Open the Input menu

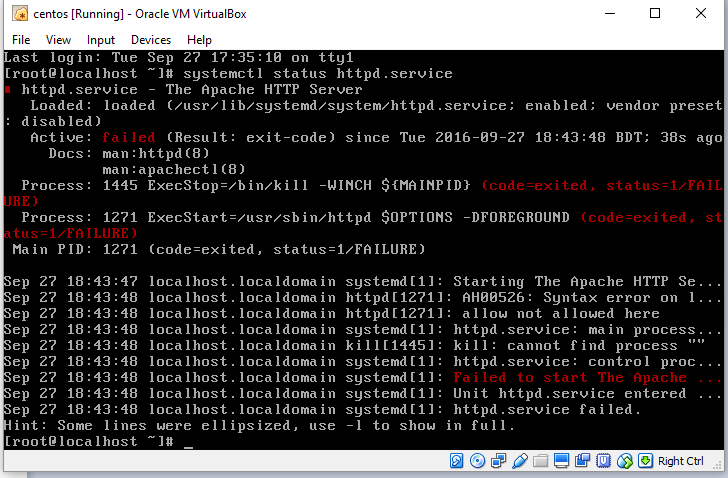point(101,40)
